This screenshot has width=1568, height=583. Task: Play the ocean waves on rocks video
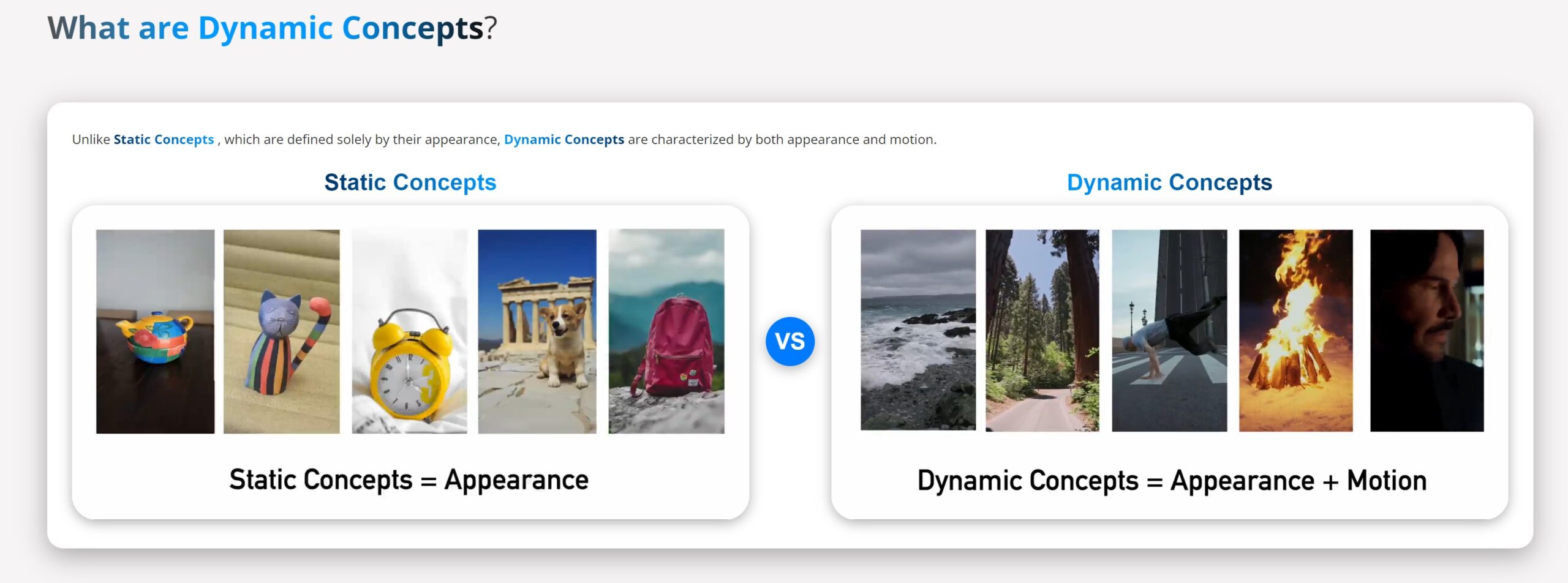click(918, 330)
